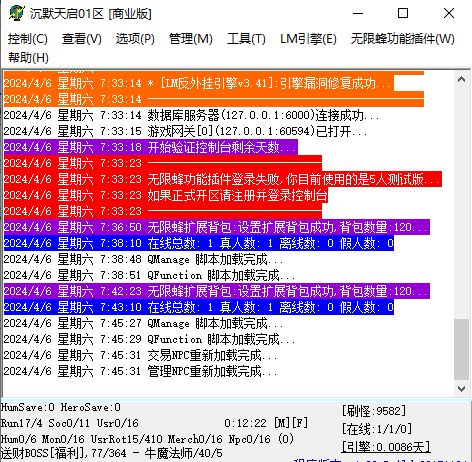Select the 7:42:23 设置扩展背包成功 log line
The image size is (472, 462).
tap(217, 291)
